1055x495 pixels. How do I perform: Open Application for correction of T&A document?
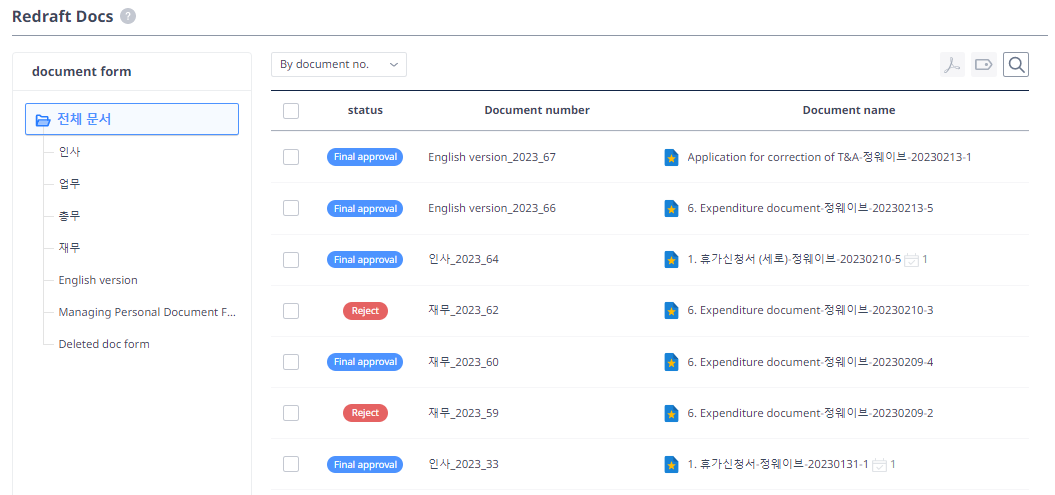pos(829,157)
